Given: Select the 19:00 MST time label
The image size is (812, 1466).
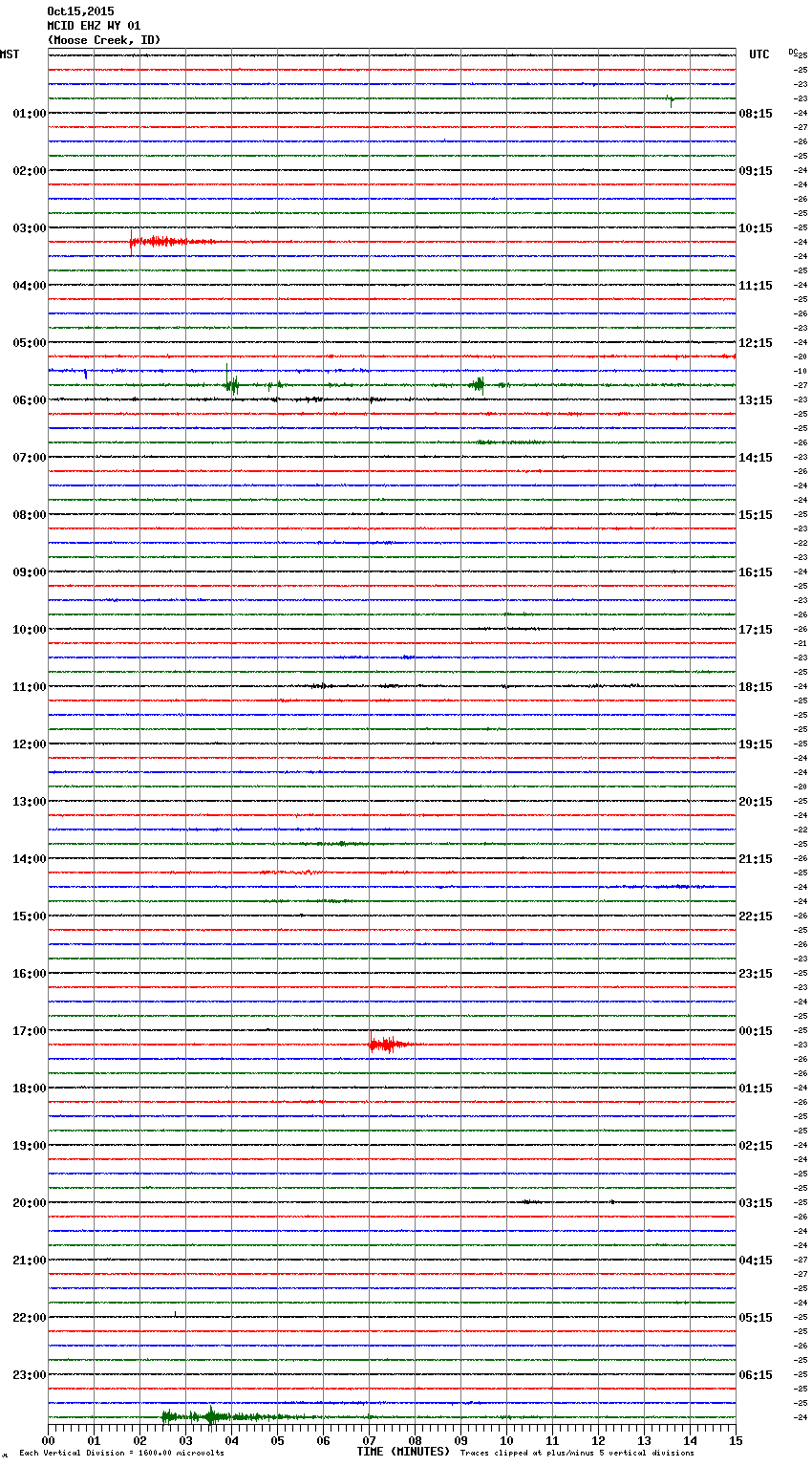Looking at the screenshot, I should [x=29, y=1146].
